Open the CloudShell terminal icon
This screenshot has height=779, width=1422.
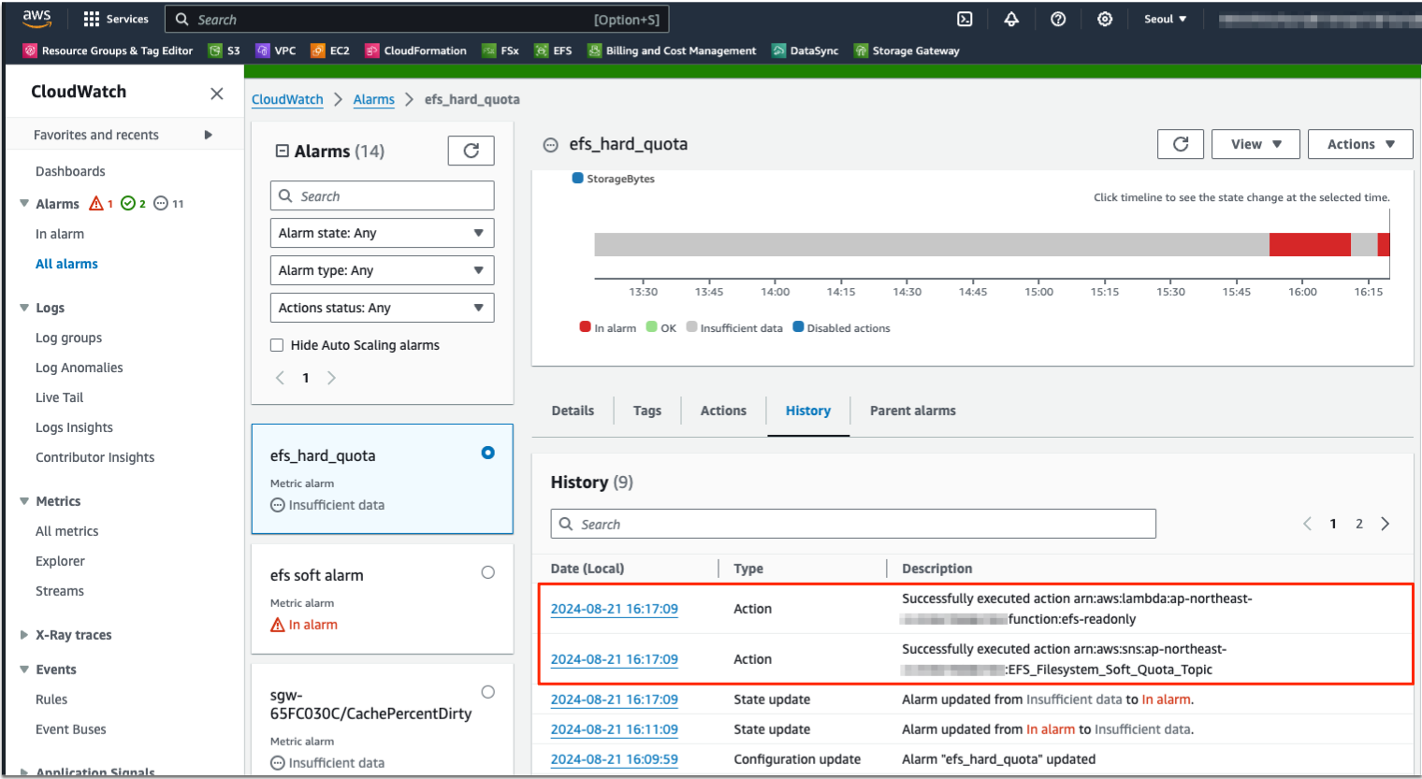tap(965, 19)
